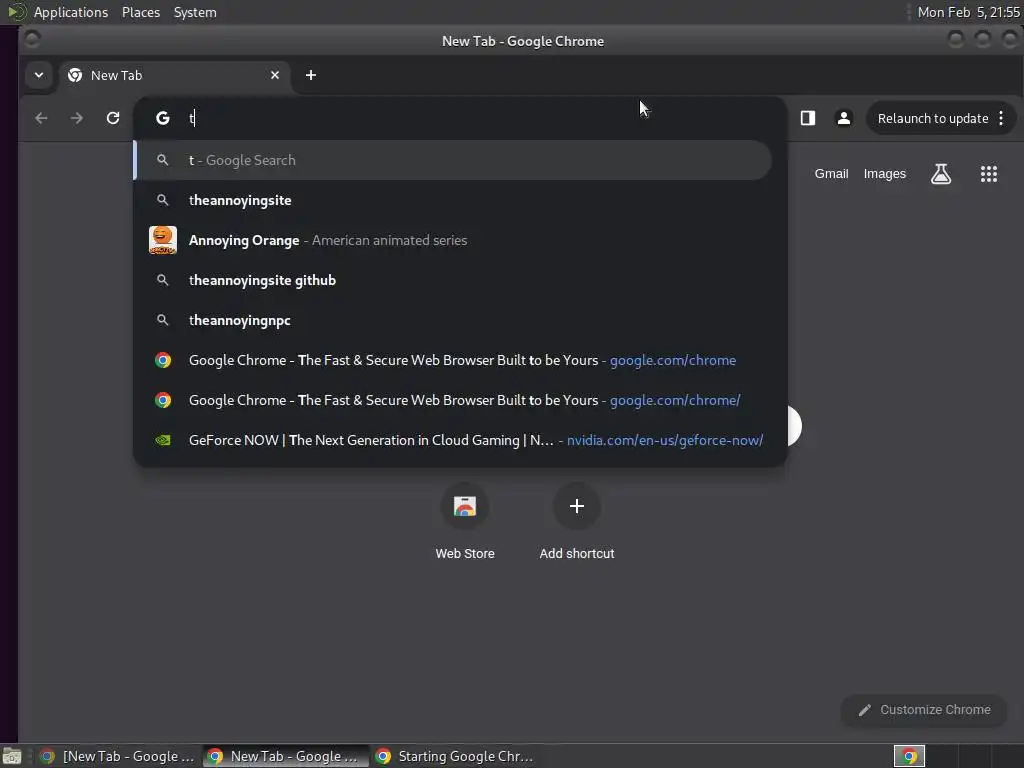Select the New Tab tab
Viewport: 1024px width, 768px height.
(174, 75)
